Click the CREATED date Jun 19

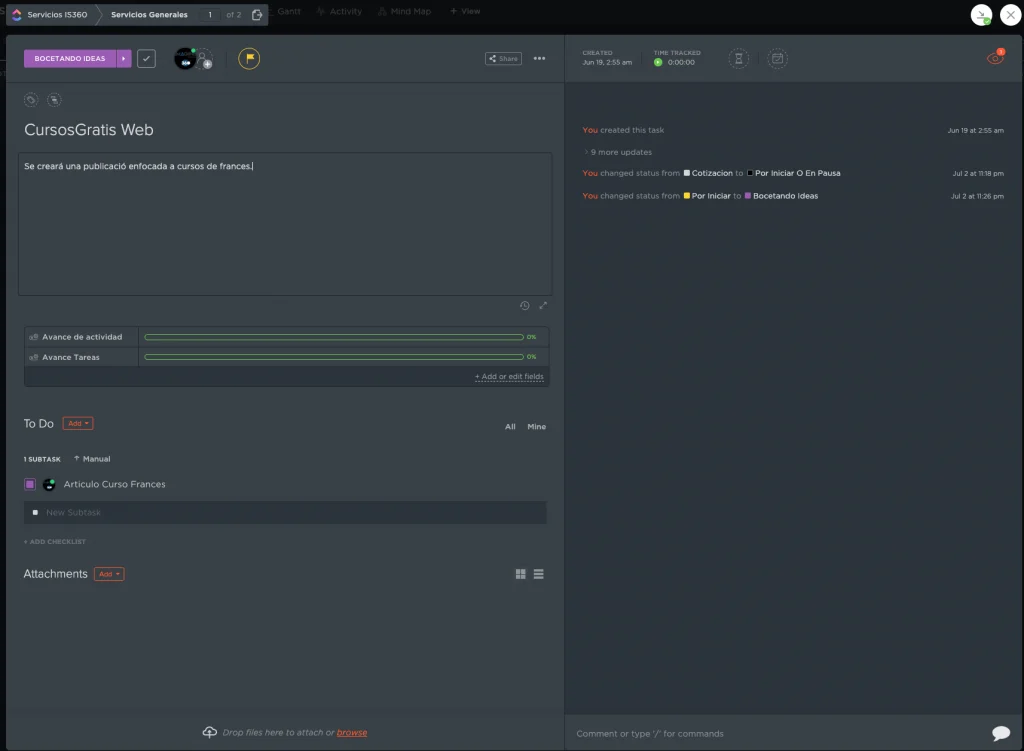click(607, 63)
